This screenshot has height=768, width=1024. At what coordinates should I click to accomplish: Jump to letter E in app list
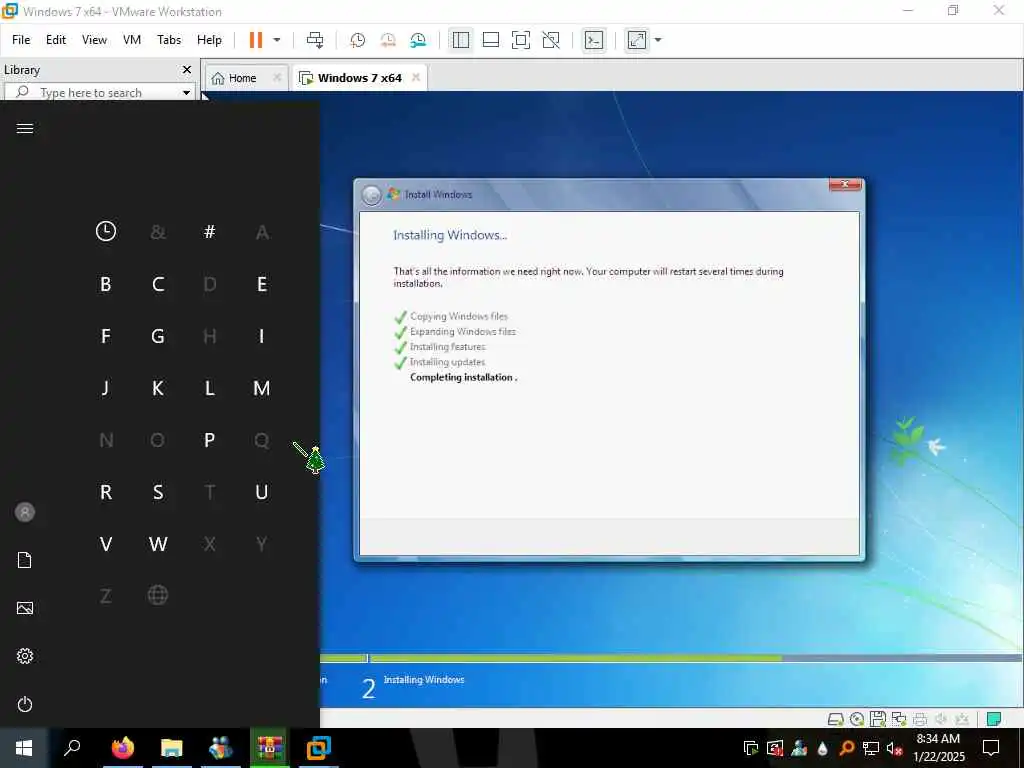(x=262, y=283)
